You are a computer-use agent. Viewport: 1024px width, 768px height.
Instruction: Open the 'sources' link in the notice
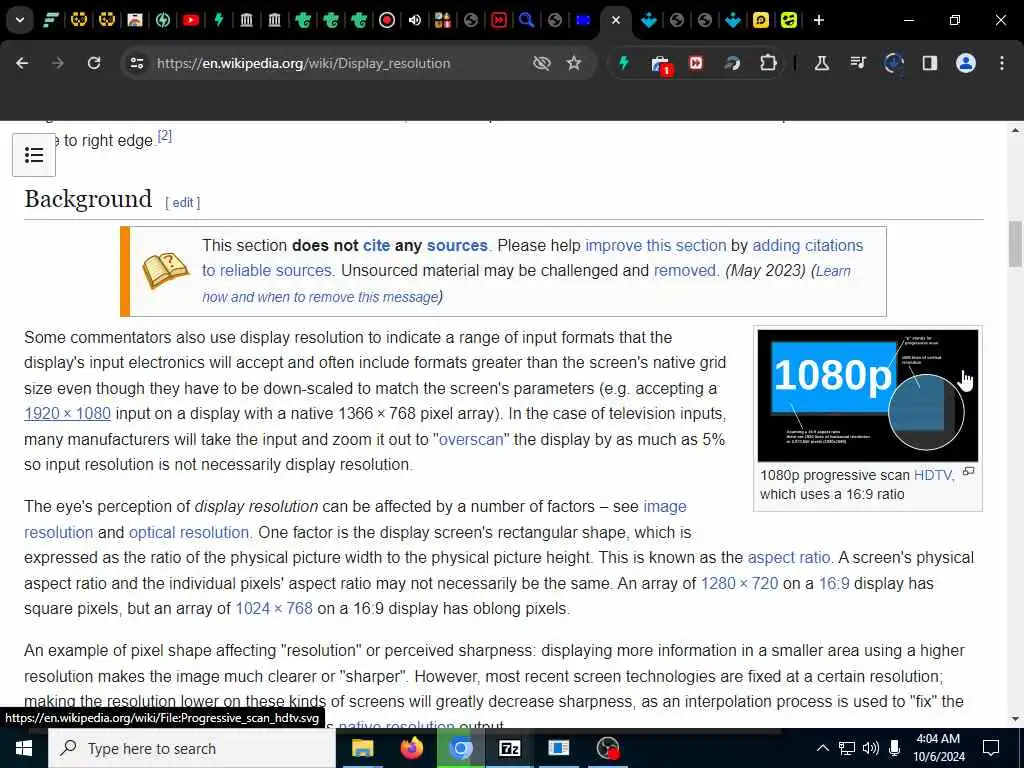click(x=457, y=246)
